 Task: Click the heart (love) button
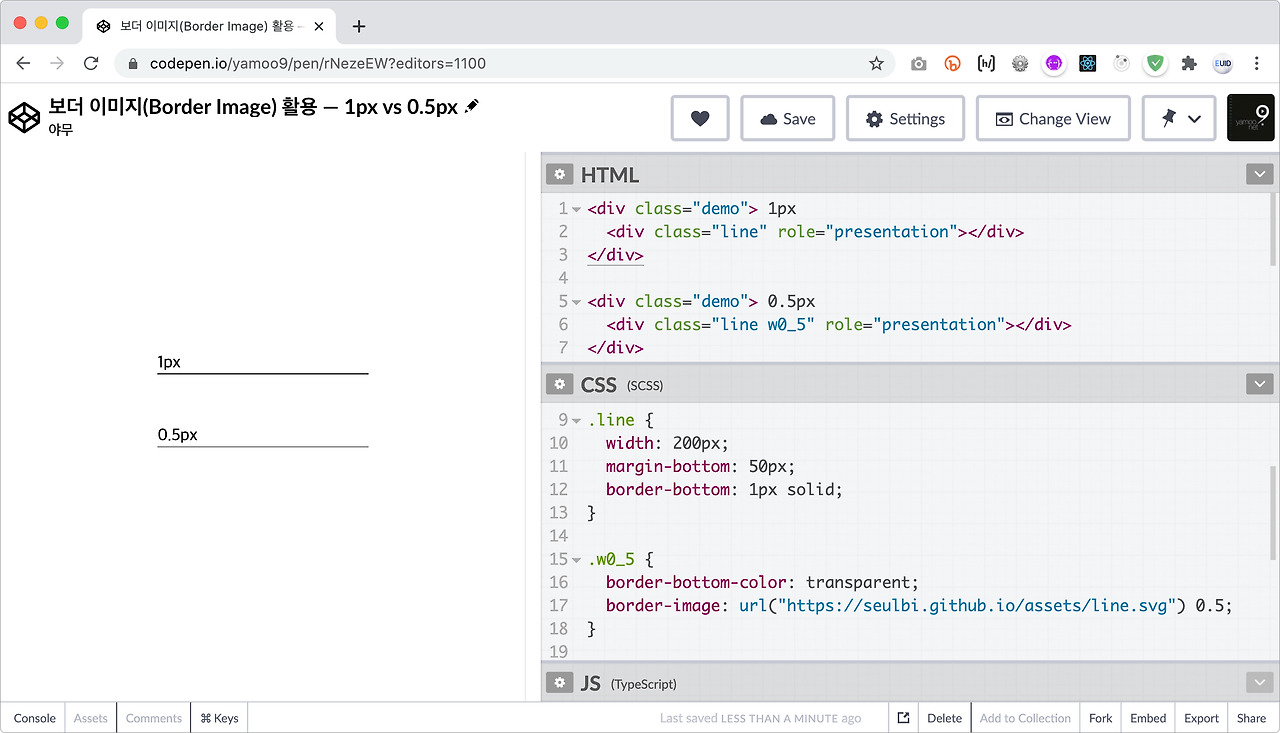(700, 118)
